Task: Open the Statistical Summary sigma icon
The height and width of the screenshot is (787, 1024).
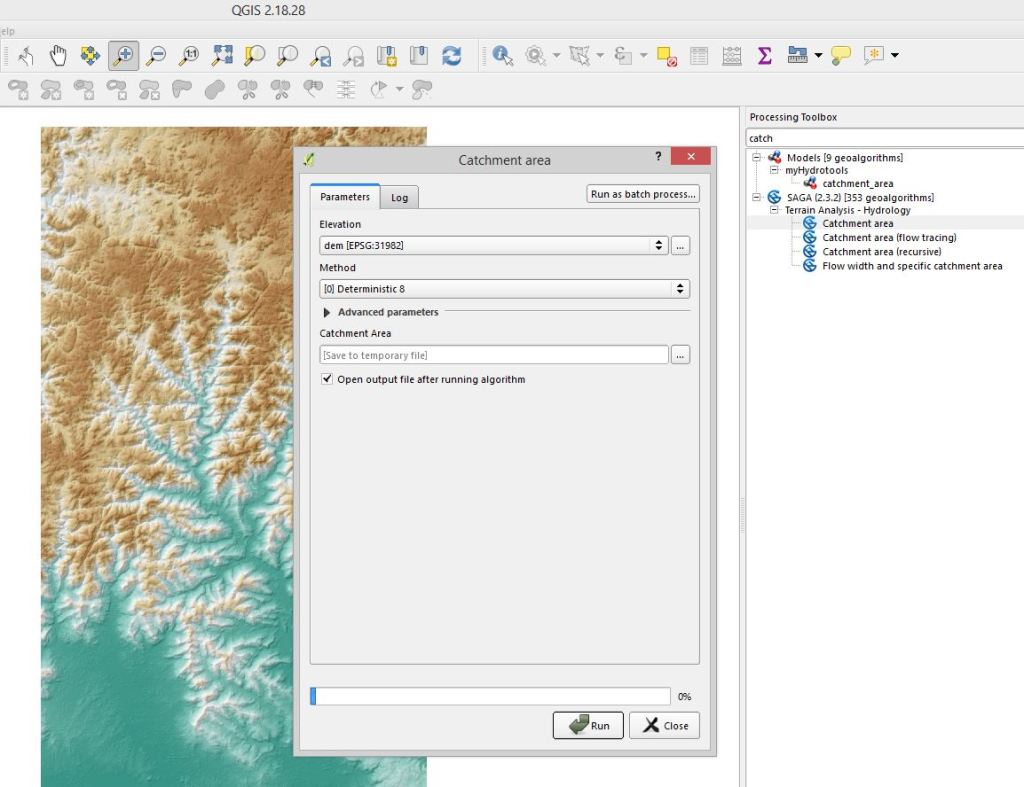Action: [765, 56]
